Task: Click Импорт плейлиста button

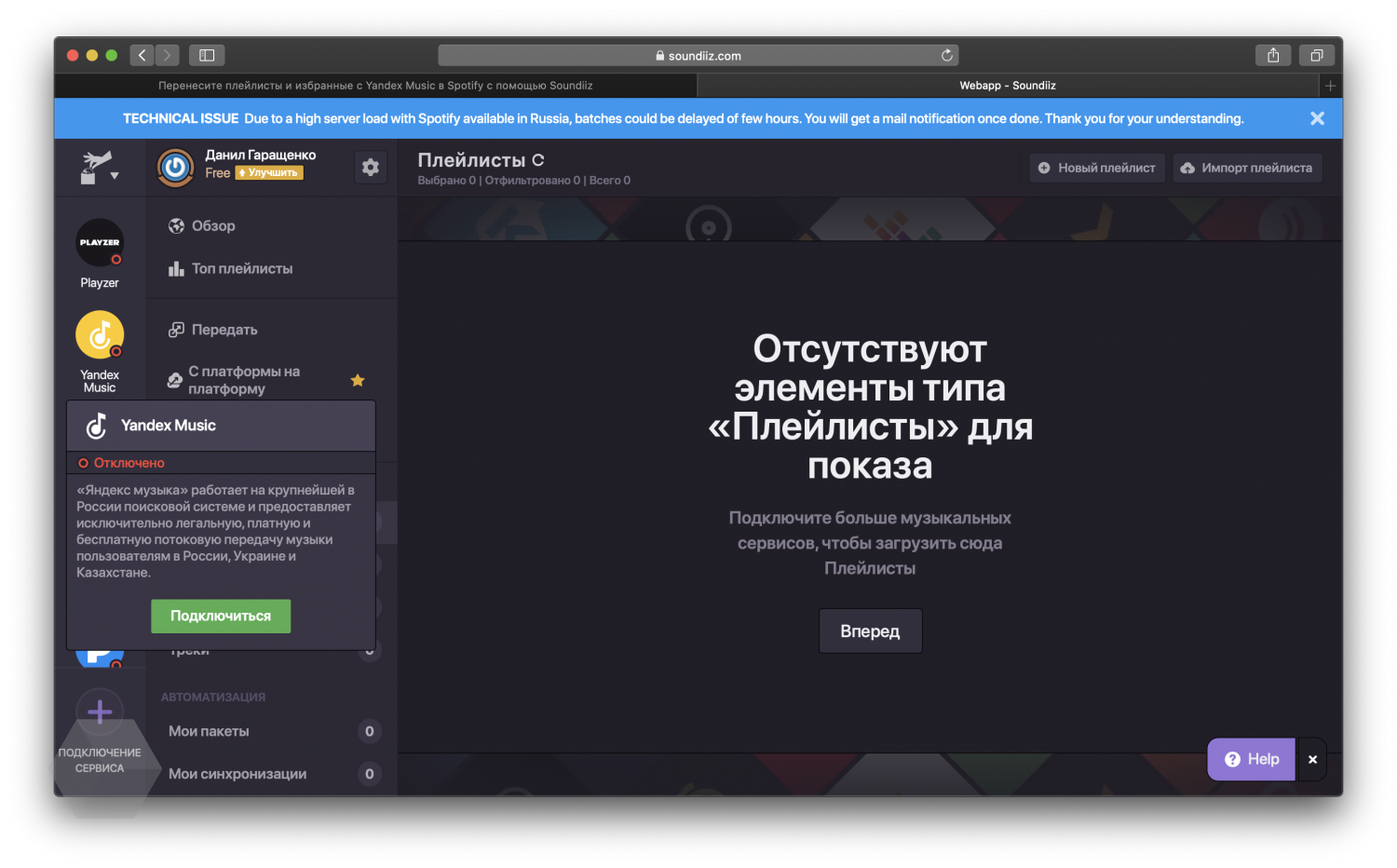Action: 1247,168
